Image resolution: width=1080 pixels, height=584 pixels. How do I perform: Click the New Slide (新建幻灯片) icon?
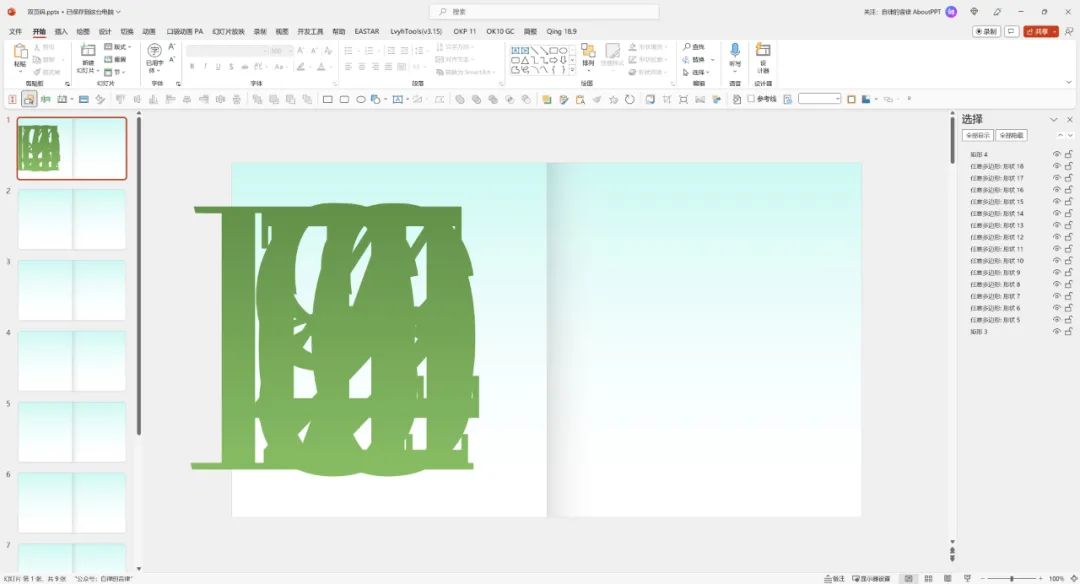pyautogui.click(x=88, y=50)
